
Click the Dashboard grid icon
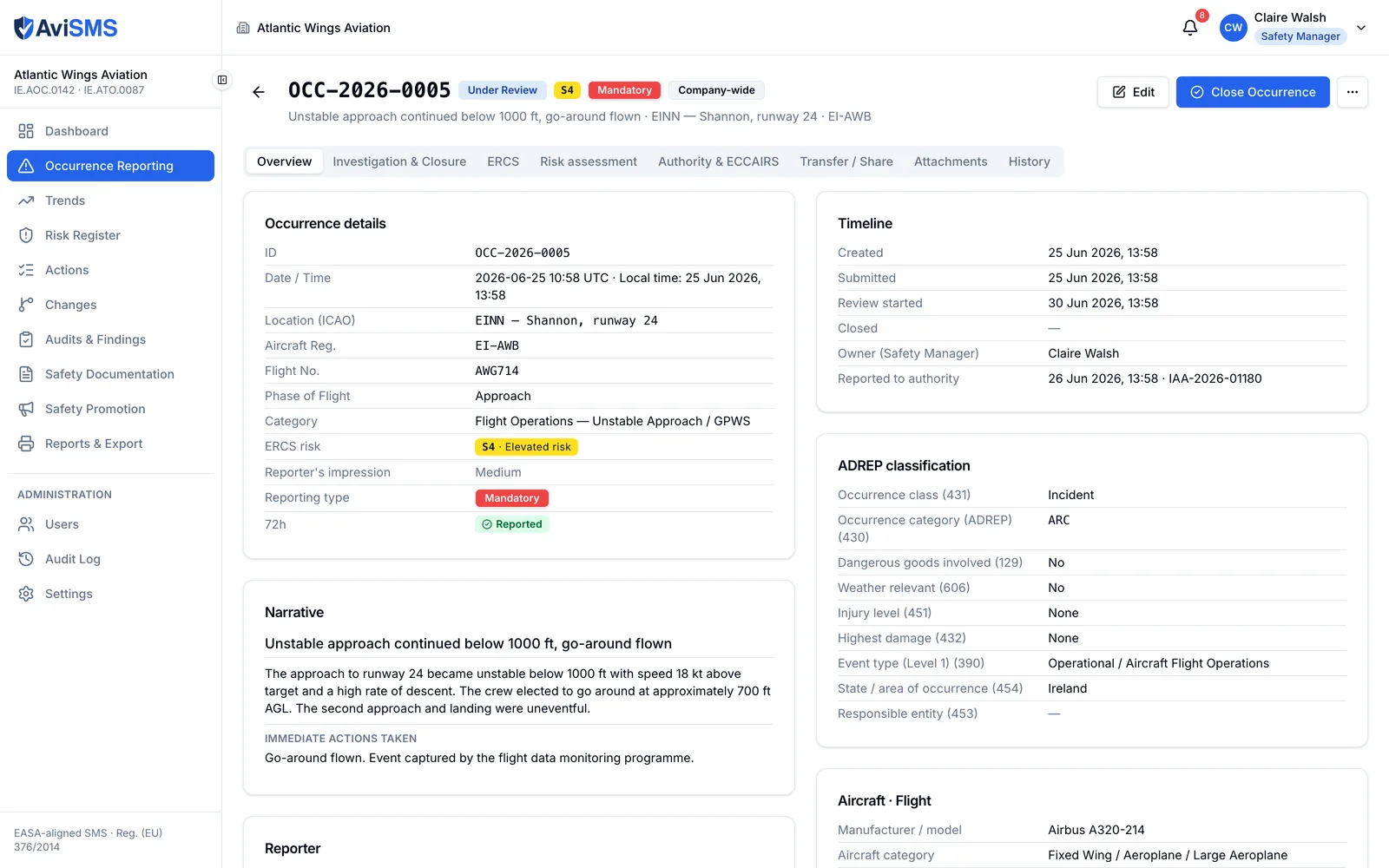pyautogui.click(x=26, y=131)
